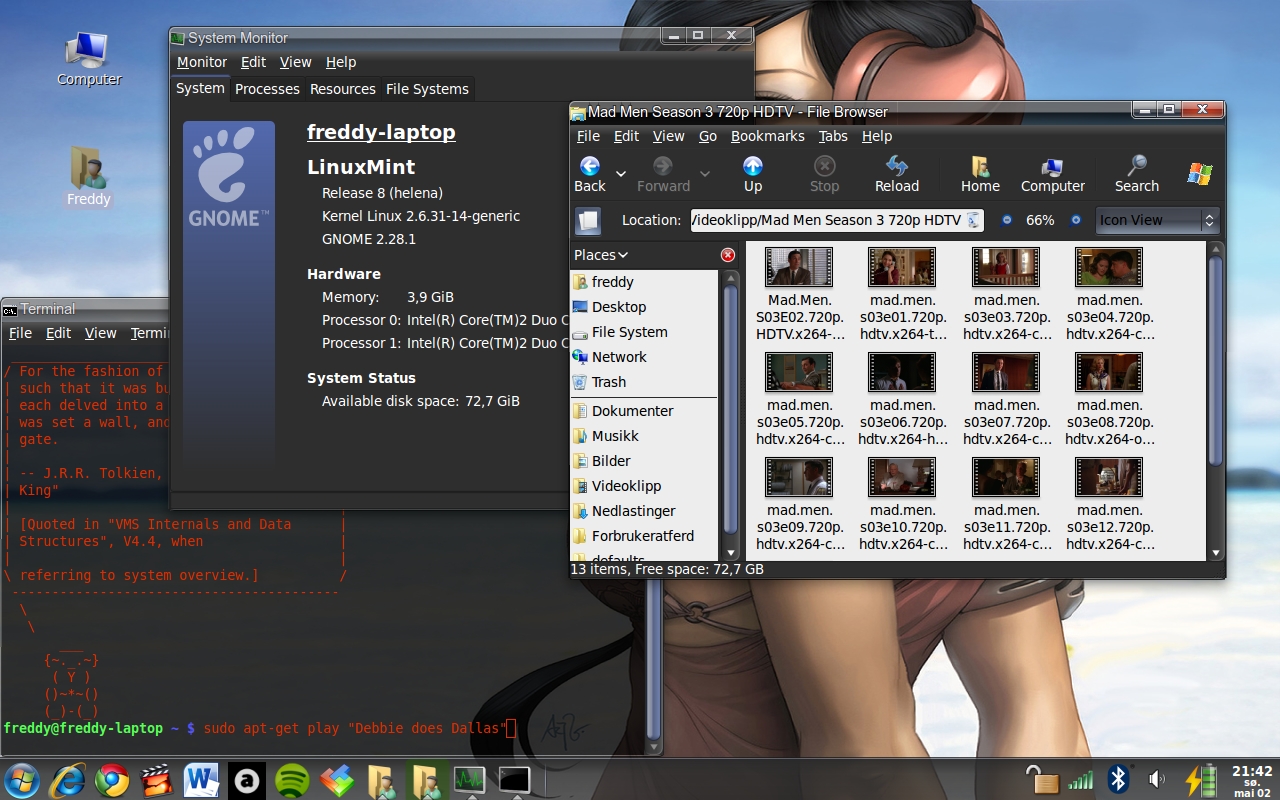
Task: Launch Chrome from the taskbar
Action: (x=112, y=780)
